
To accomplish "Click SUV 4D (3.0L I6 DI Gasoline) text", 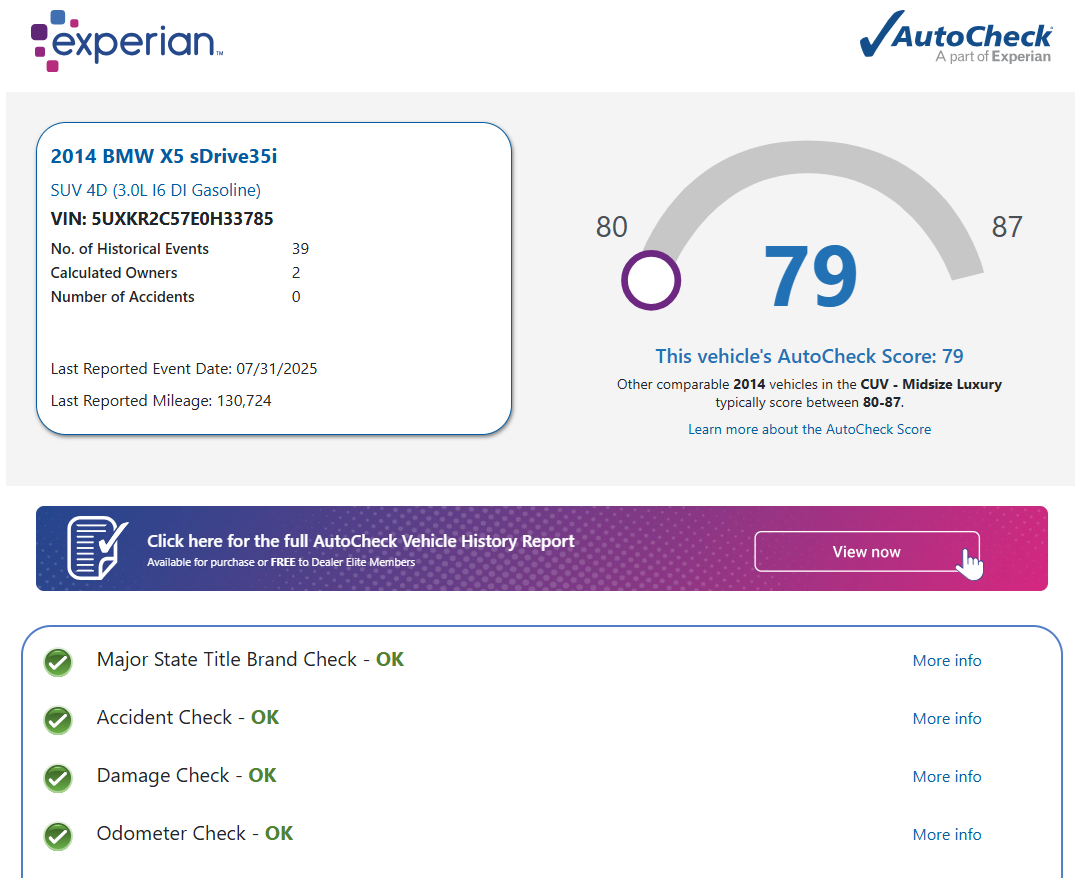I will (x=156, y=190).
